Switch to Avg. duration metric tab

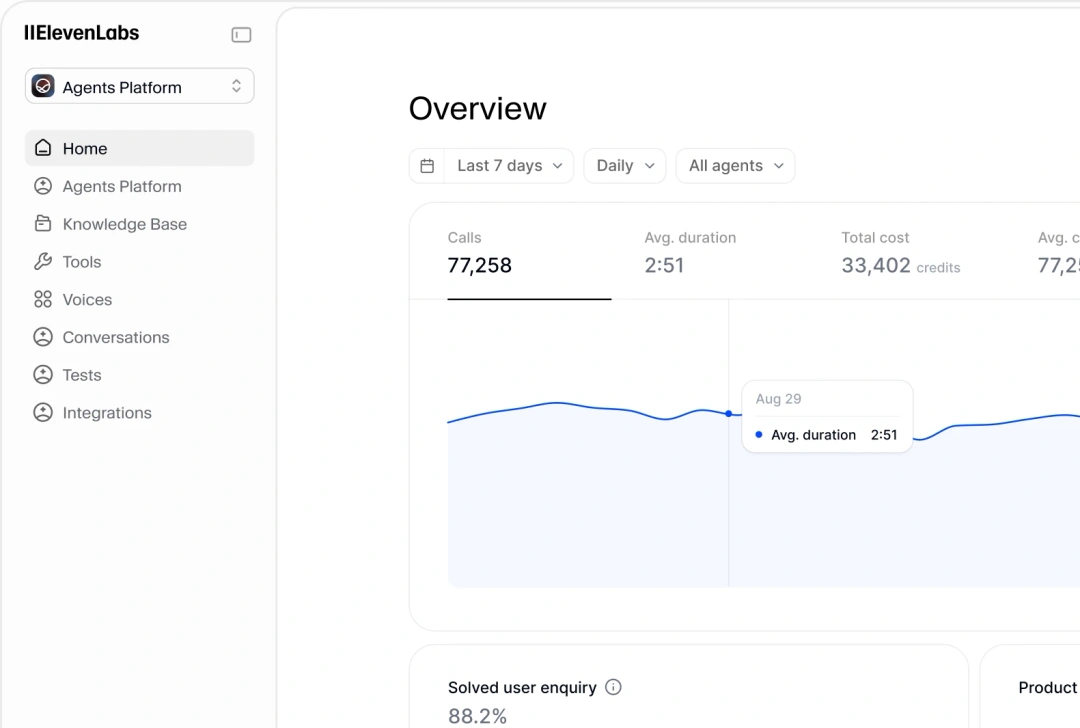690,253
